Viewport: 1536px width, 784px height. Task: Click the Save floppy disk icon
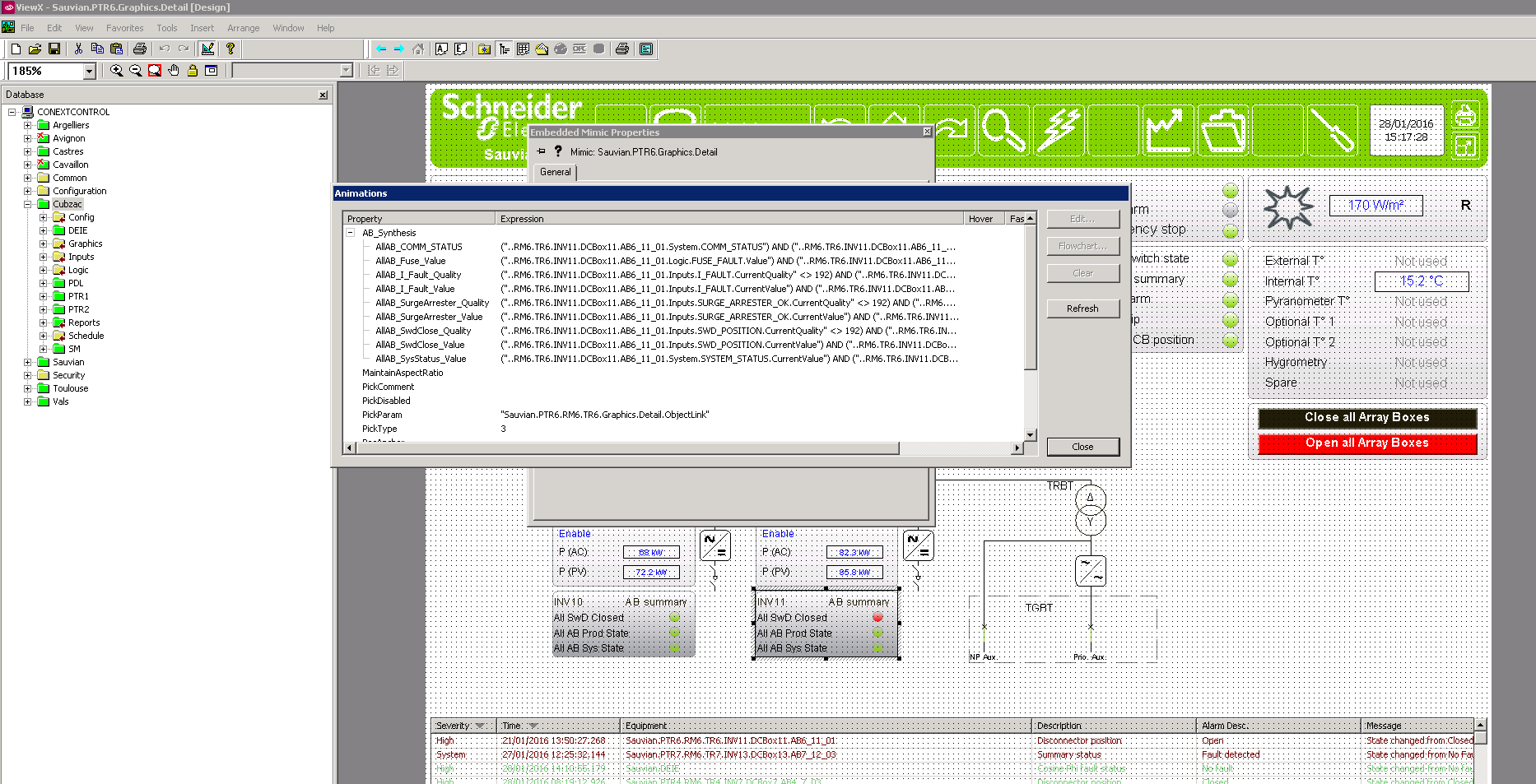[54, 49]
